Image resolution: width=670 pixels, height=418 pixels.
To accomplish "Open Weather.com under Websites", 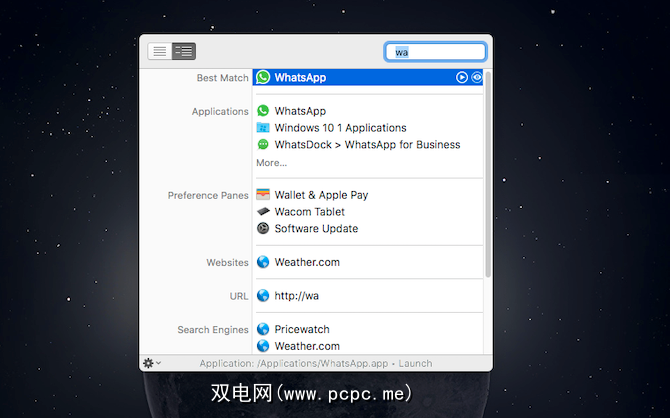I will click(x=307, y=262).
